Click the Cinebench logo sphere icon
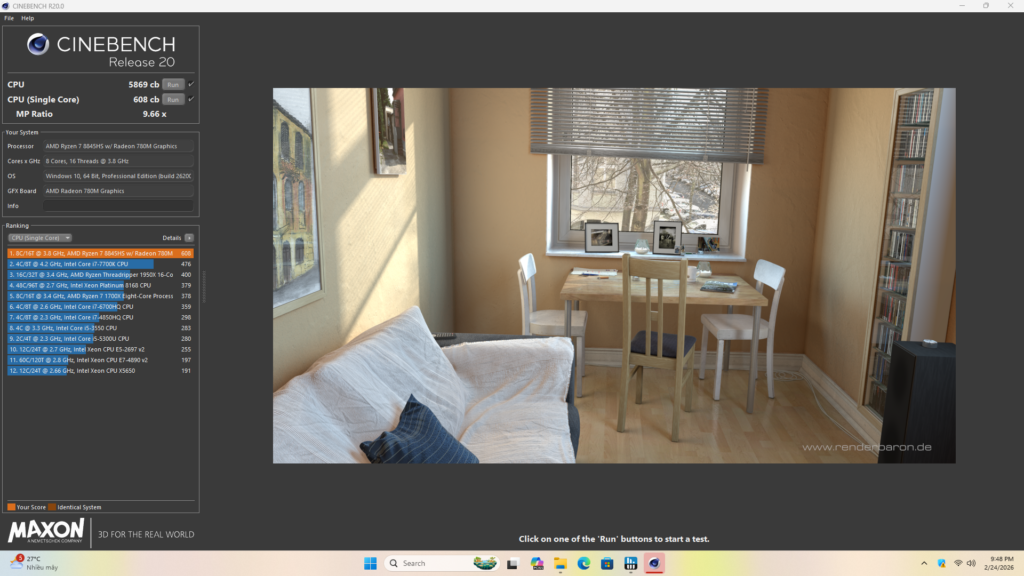Screen dimensions: 1024x576 coord(39,45)
